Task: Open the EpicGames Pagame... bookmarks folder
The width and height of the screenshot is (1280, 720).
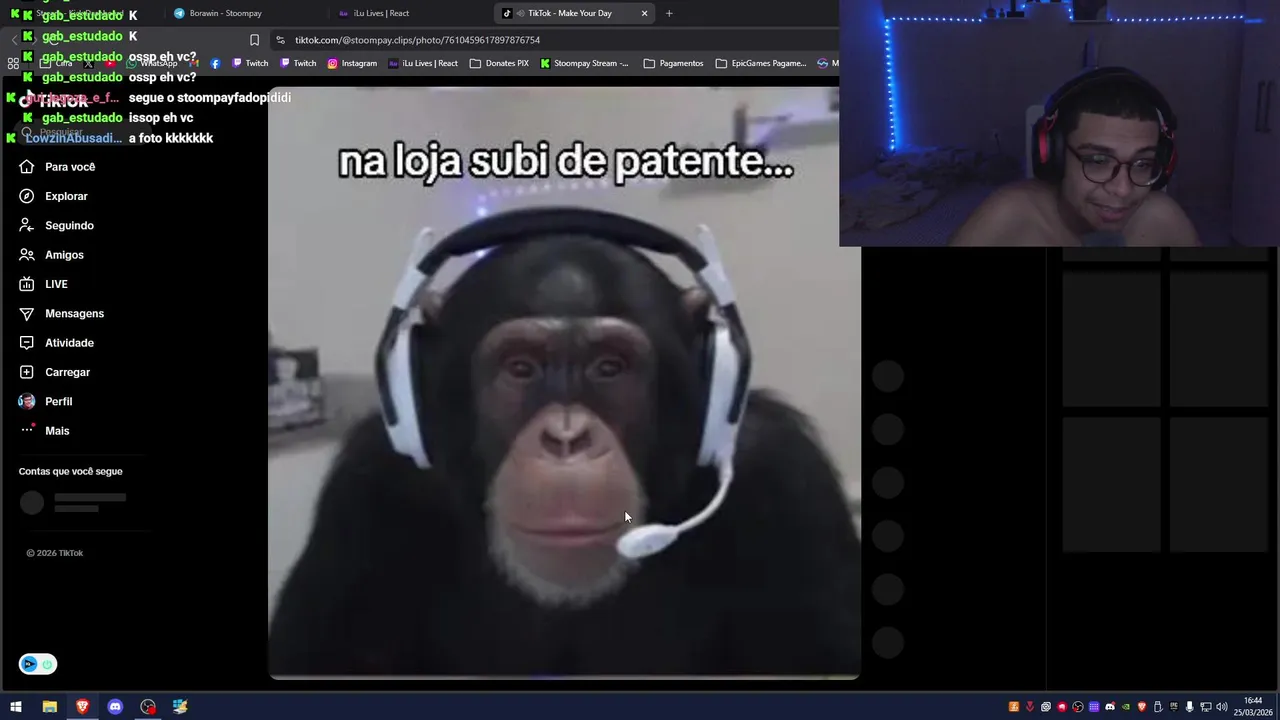Action: coord(761,63)
